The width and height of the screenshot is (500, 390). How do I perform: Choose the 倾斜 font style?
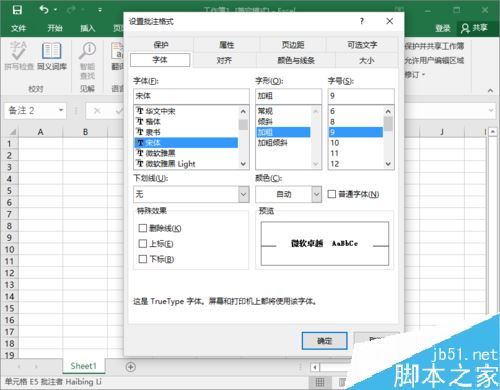[283, 122]
